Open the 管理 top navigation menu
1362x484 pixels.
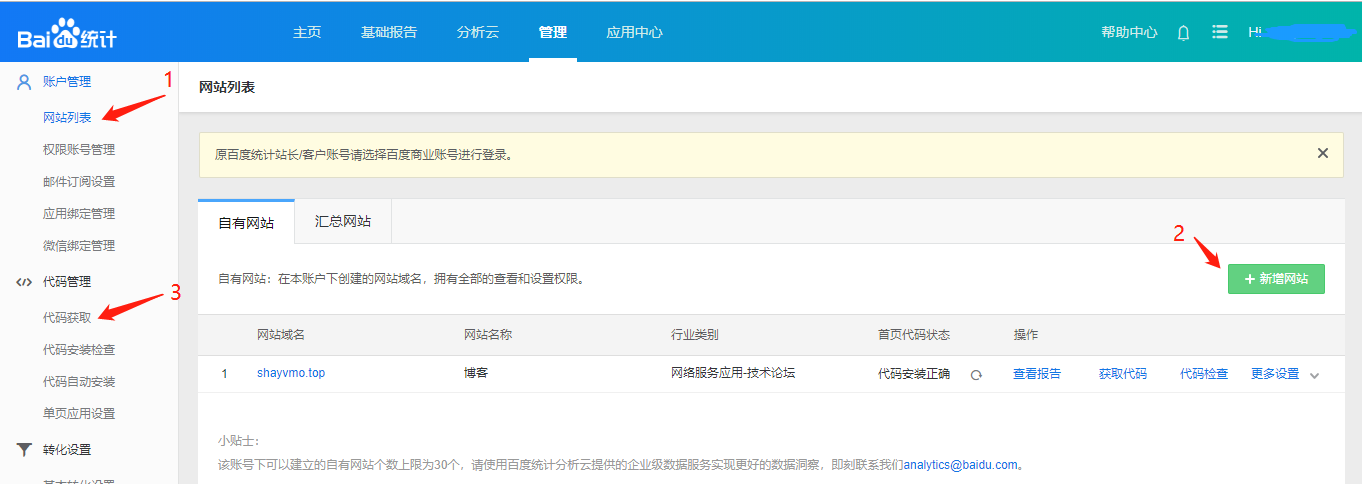pyautogui.click(x=552, y=32)
